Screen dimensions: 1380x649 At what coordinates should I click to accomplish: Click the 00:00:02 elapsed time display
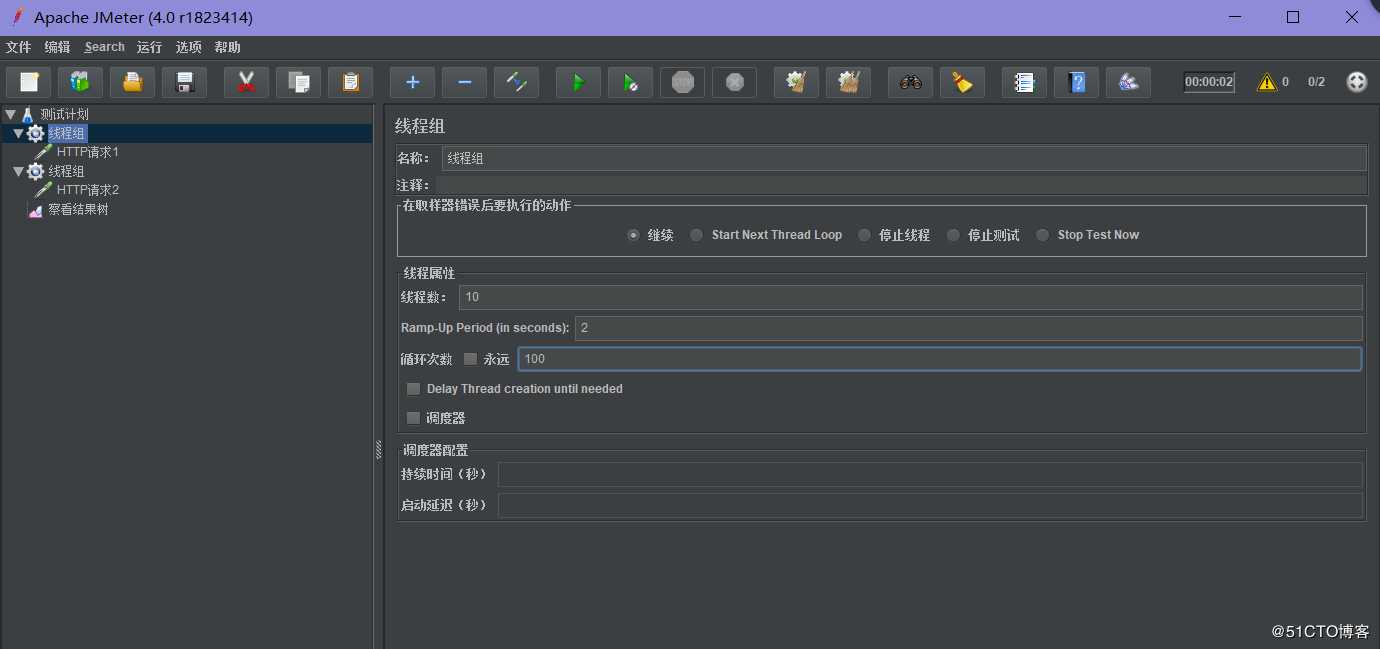[x=1209, y=82]
